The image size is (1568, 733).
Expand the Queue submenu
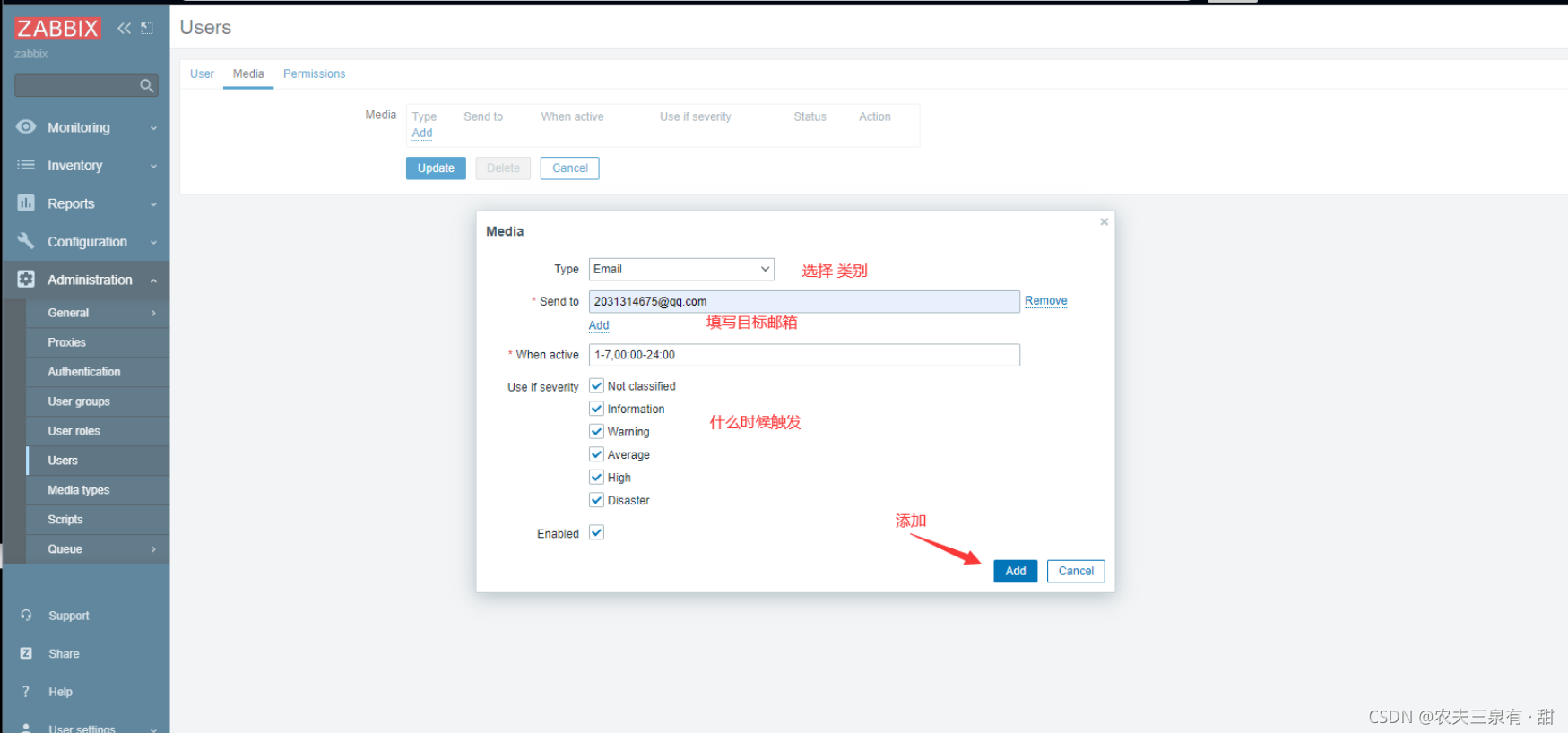pyautogui.click(x=153, y=549)
